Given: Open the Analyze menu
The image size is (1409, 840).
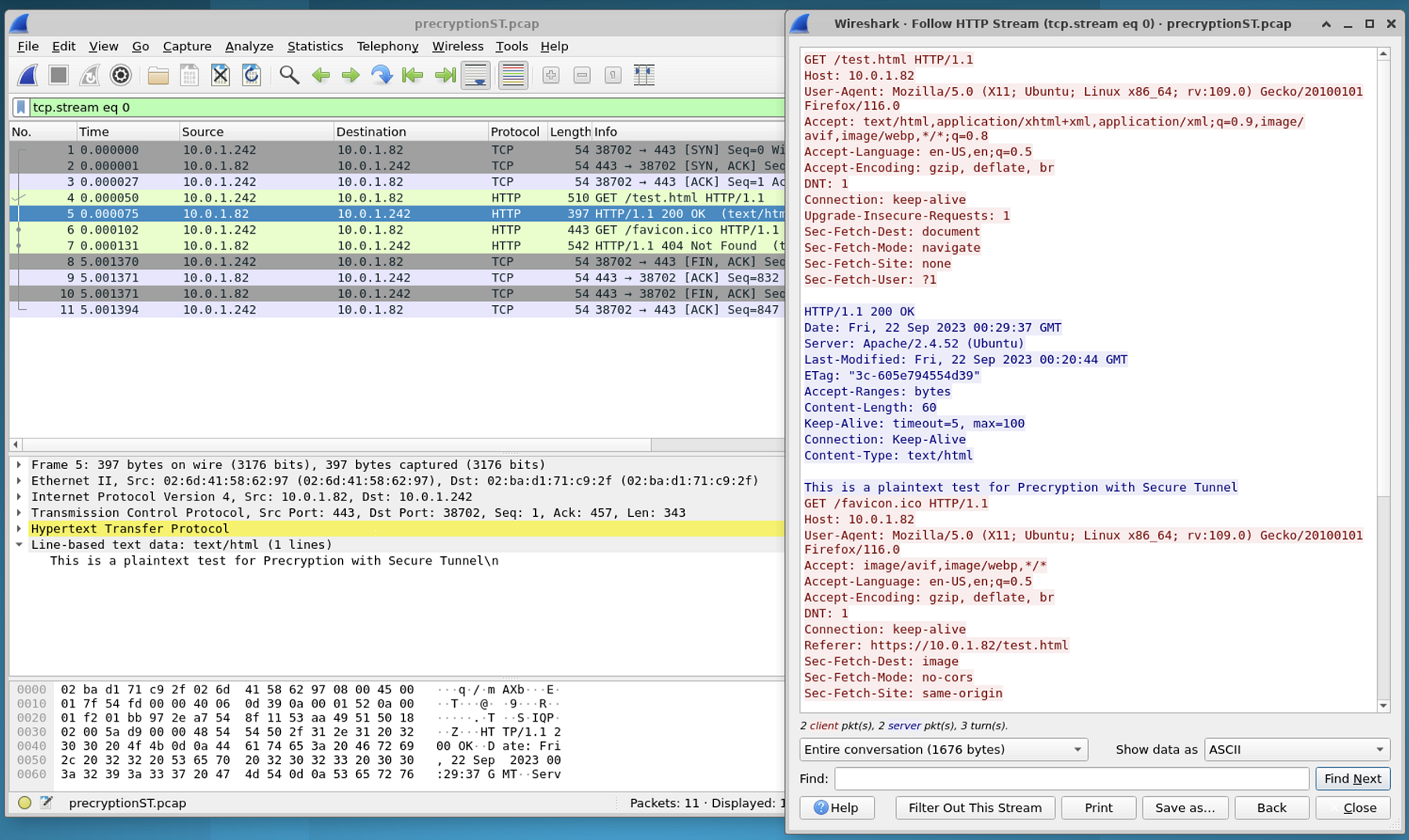Looking at the screenshot, I should 249,46.
